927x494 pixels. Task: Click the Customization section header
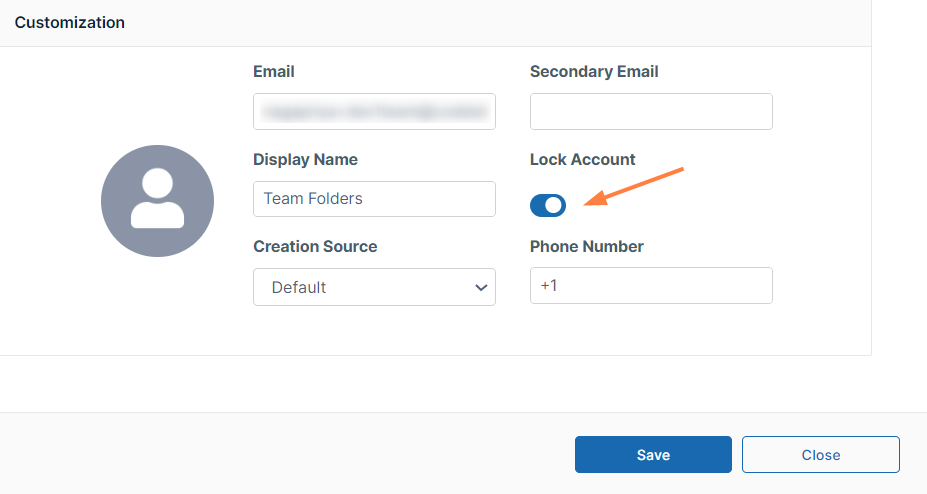(x=70, y=22)
